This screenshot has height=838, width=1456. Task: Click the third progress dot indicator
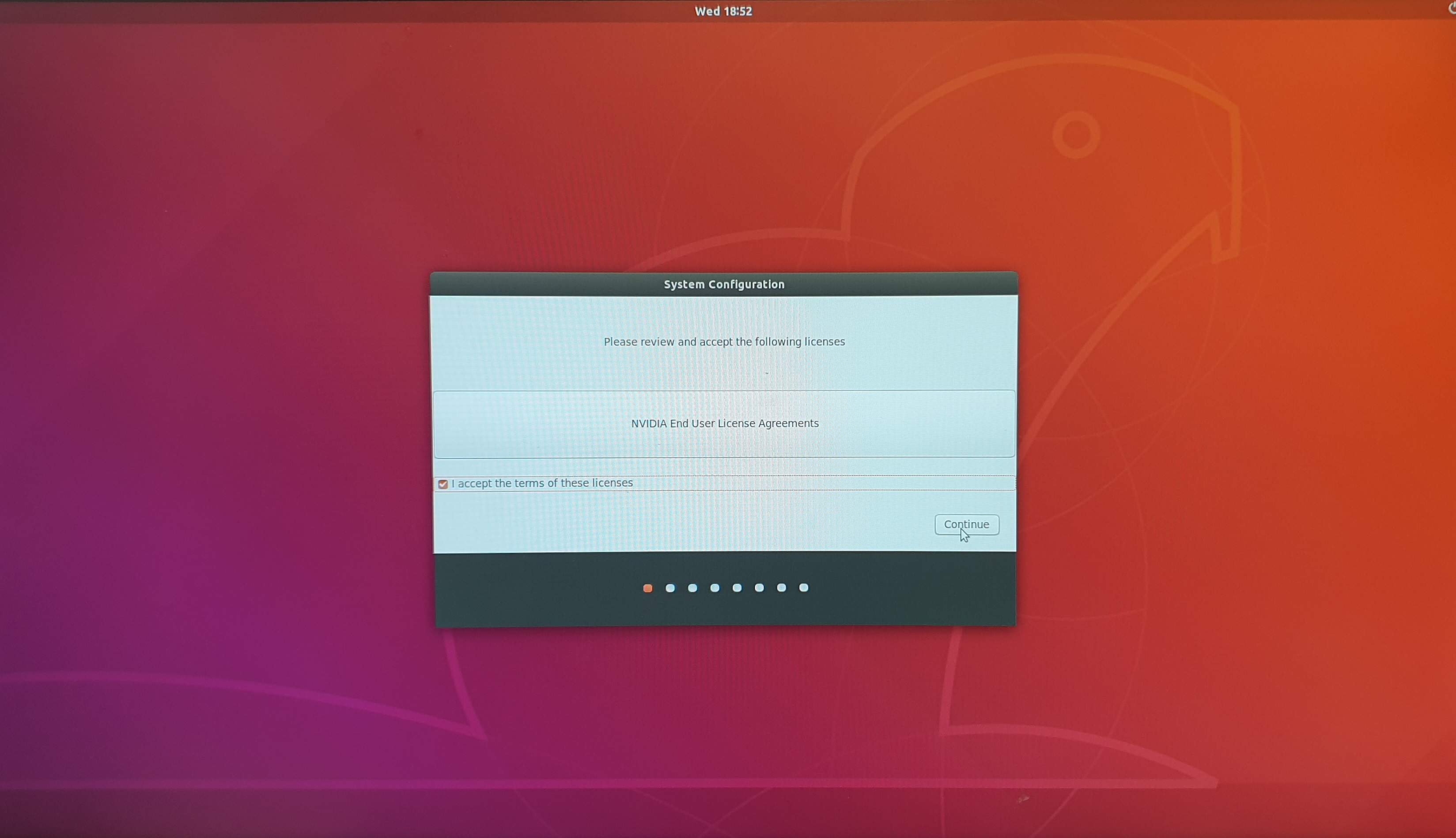click(692, 588)
